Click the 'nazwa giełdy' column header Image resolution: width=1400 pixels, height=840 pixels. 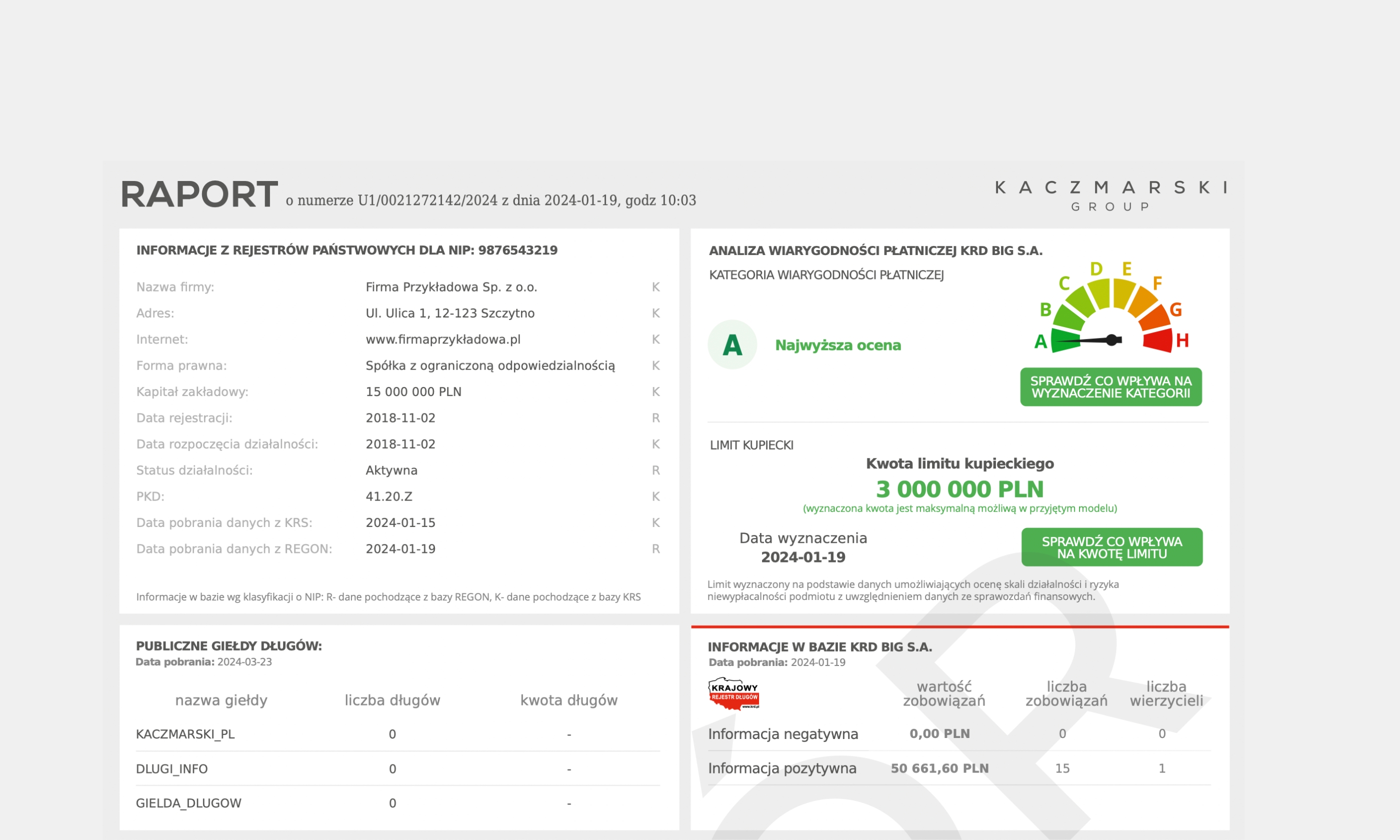click(221, 700)
